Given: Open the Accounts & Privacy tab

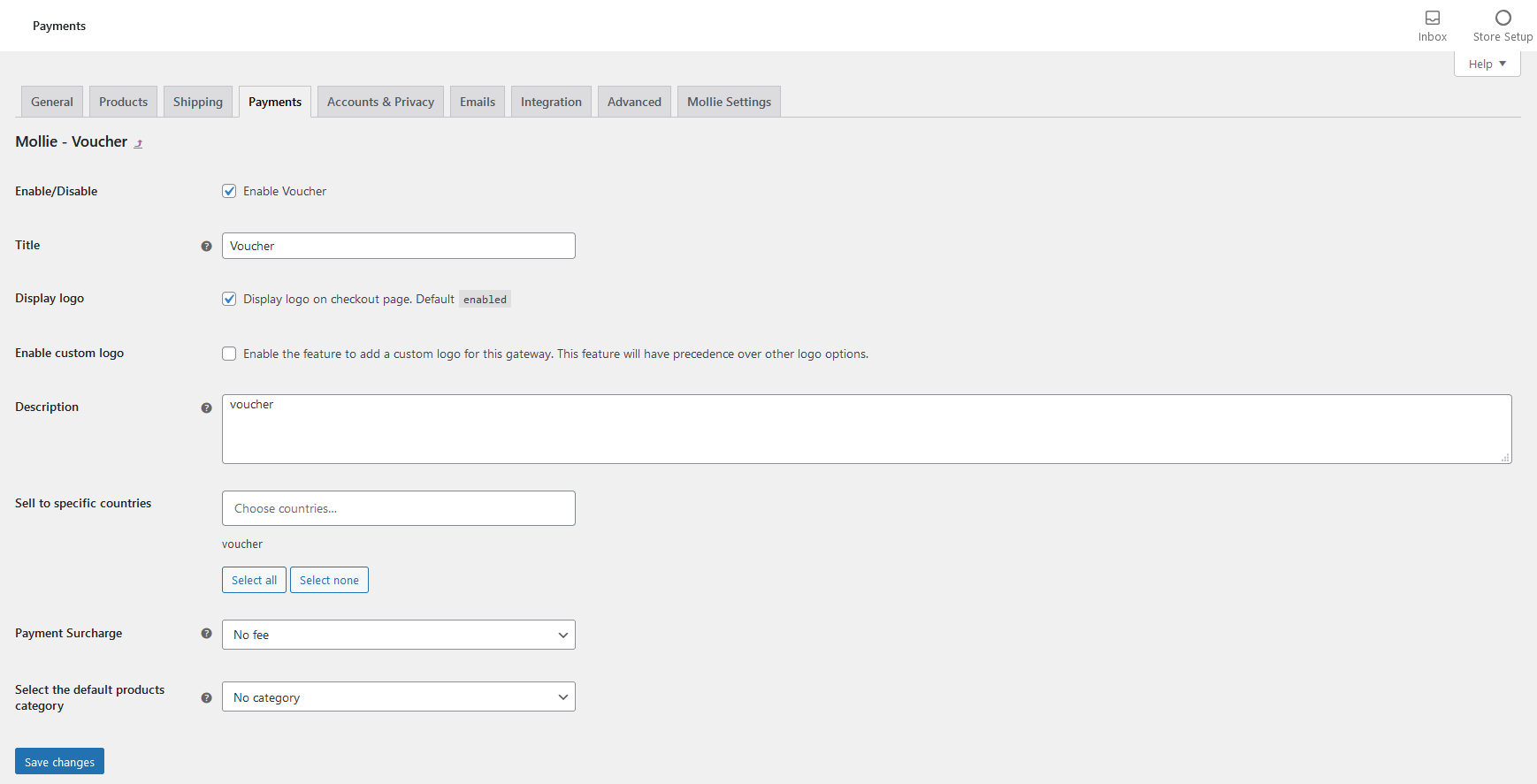Looking at the screenshot, I should coord(380,102).
